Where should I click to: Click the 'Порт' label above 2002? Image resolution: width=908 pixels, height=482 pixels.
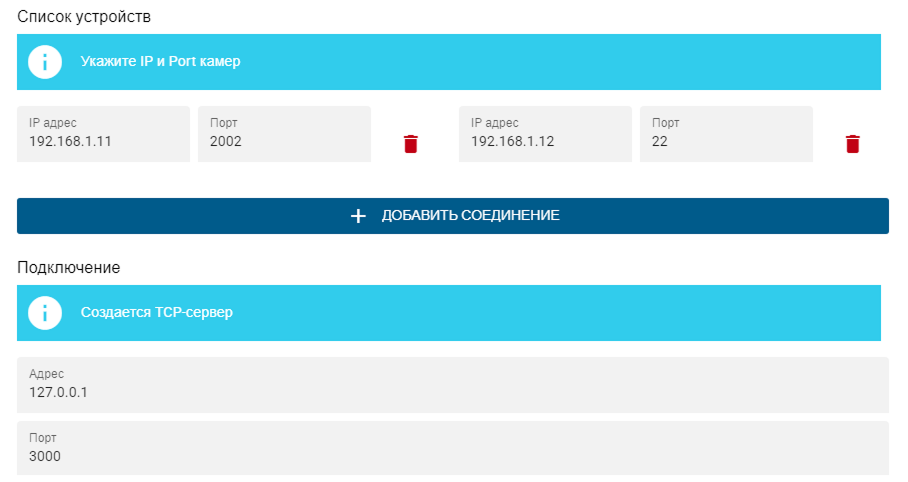[x=224, y=123]
